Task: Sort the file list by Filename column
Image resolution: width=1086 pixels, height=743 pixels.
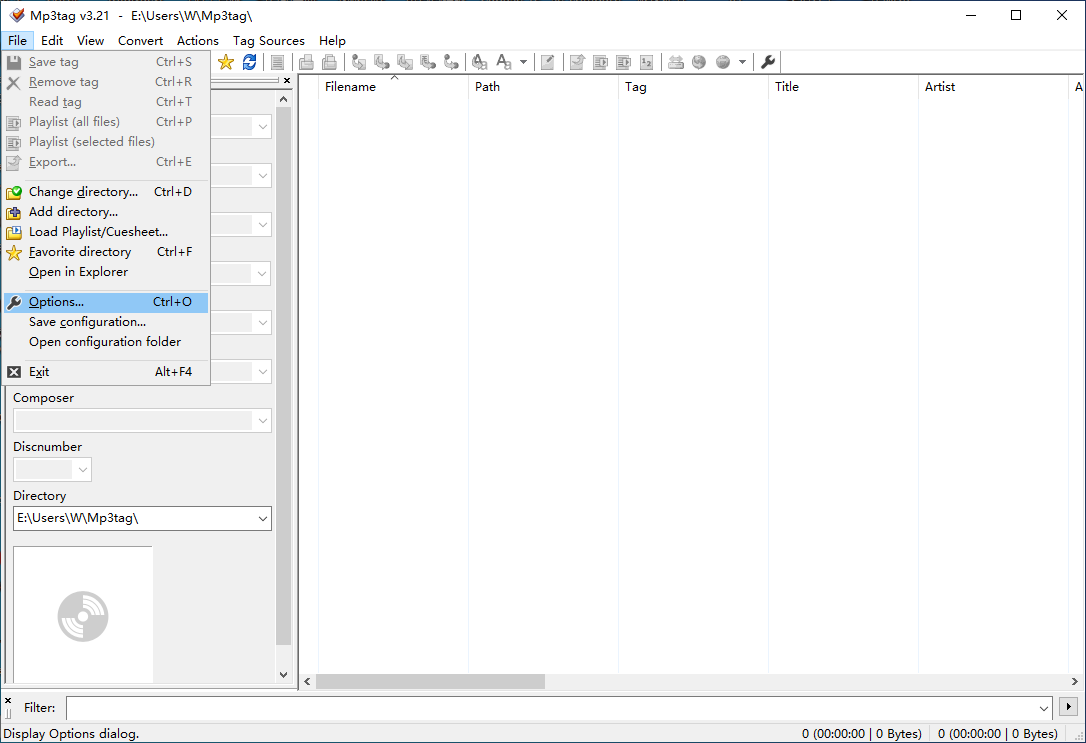Action: 393,87
